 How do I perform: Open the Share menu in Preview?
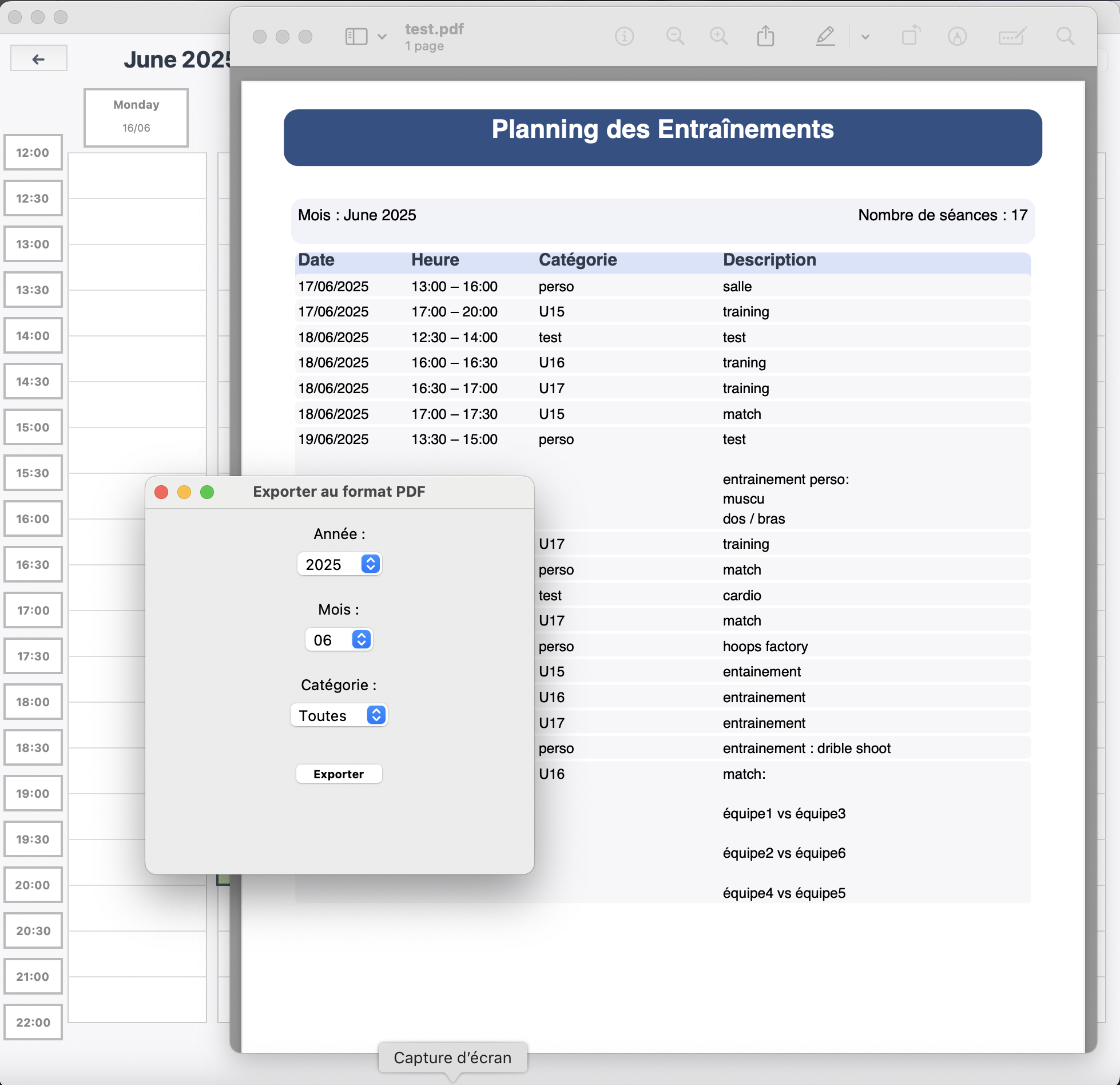(765, 36)
